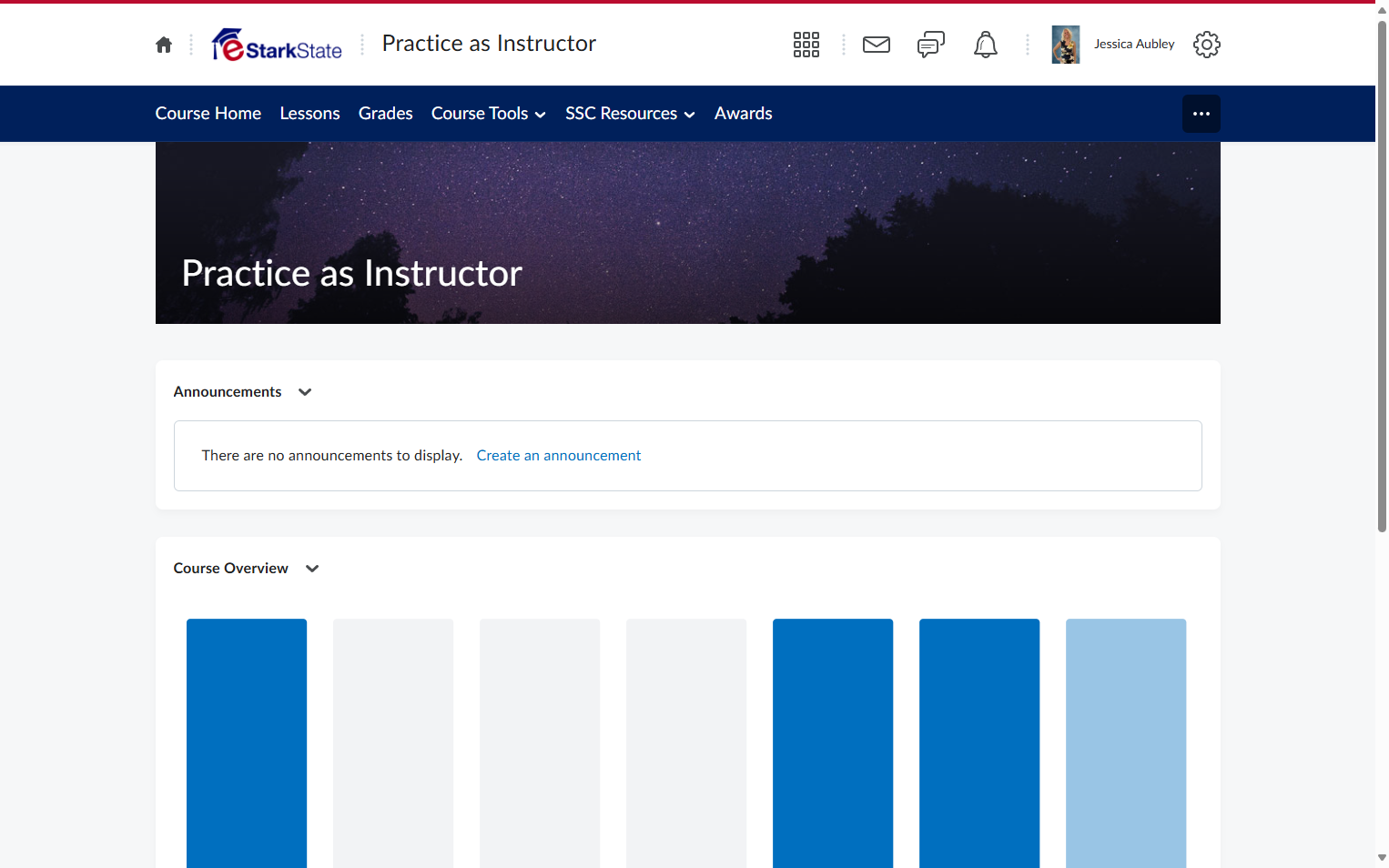This screenshot has width=1389, height=868.
Task: Click the Course Overview heading
Action: click(x=231, y=569)
